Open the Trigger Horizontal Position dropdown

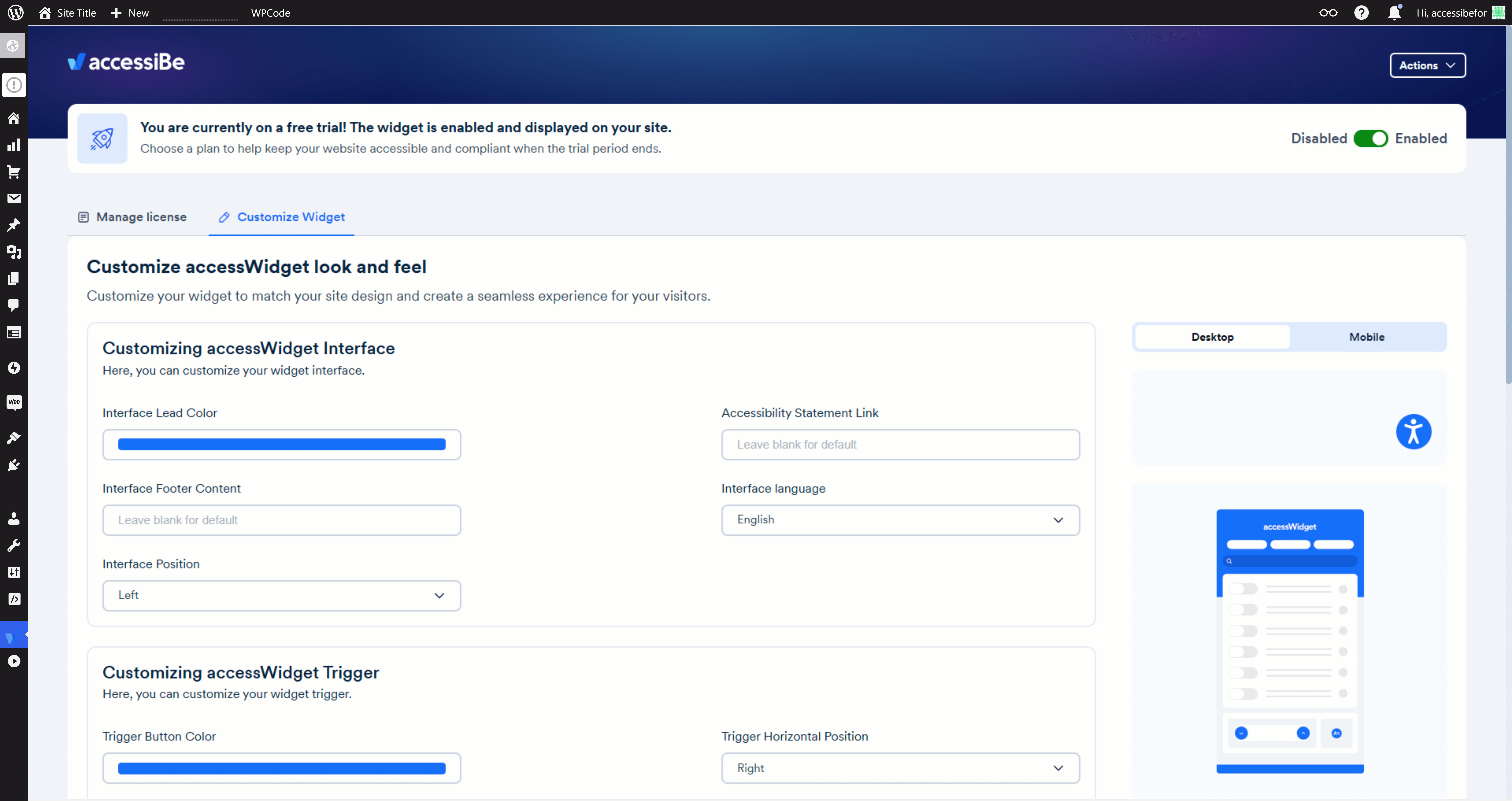[900, 768]
